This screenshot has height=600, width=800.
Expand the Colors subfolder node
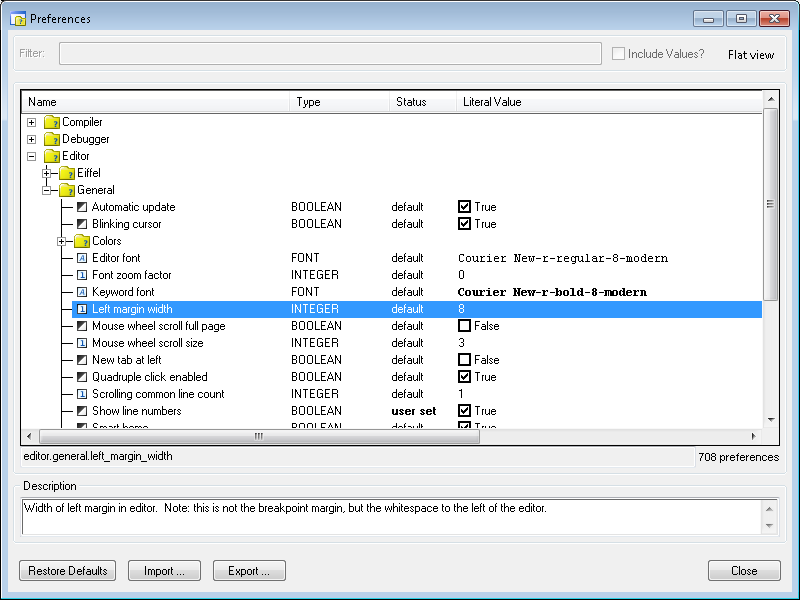point(62,241)
